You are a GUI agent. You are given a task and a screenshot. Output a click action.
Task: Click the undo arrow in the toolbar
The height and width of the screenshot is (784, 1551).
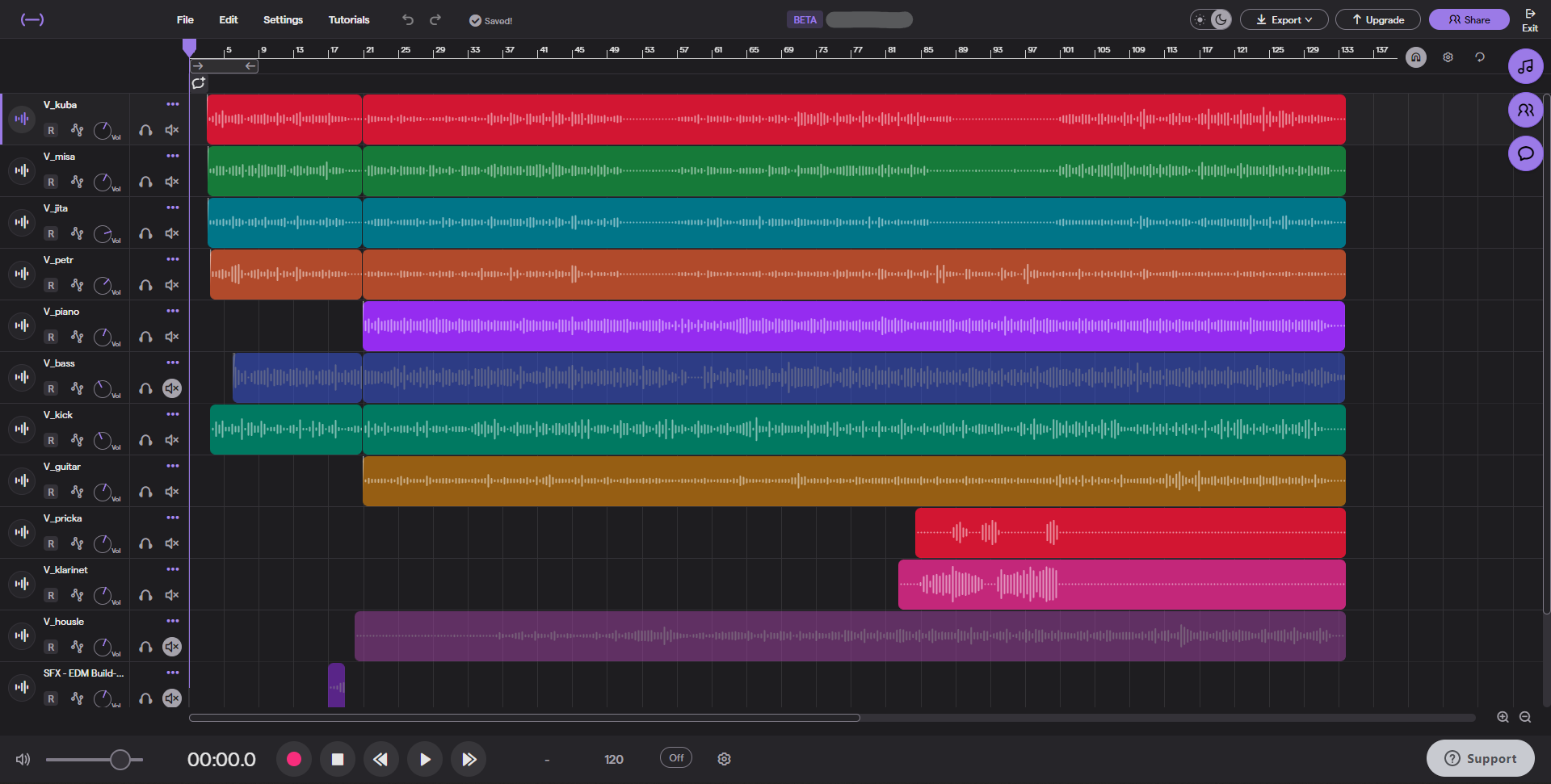tap(408, 19)
